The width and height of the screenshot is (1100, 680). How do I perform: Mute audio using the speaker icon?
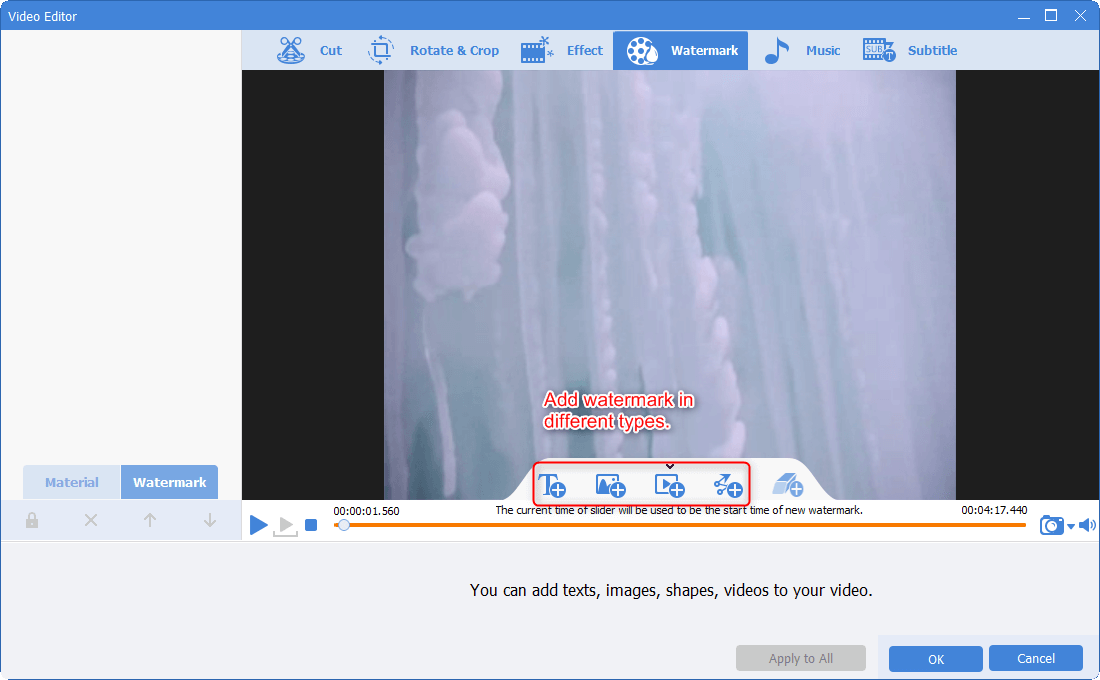(x=1087, y=525)
